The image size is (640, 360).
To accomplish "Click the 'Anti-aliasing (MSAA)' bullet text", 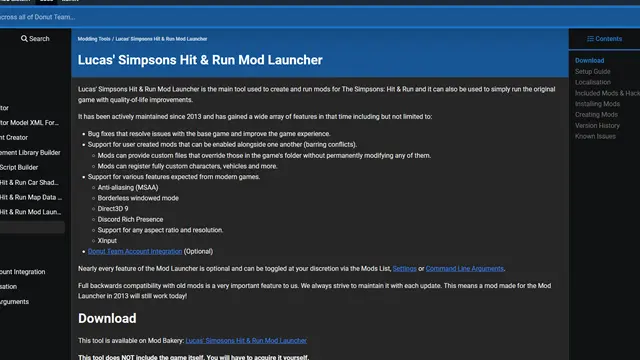I will 128,187.
